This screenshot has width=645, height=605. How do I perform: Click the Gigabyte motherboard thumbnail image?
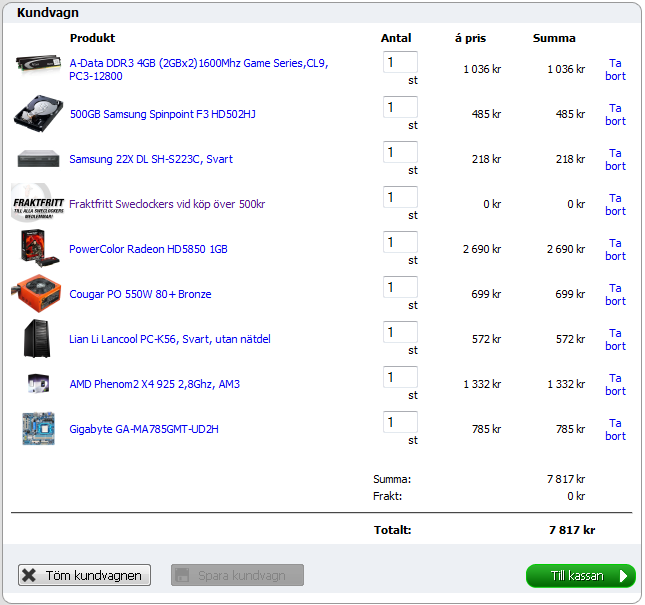38,429
